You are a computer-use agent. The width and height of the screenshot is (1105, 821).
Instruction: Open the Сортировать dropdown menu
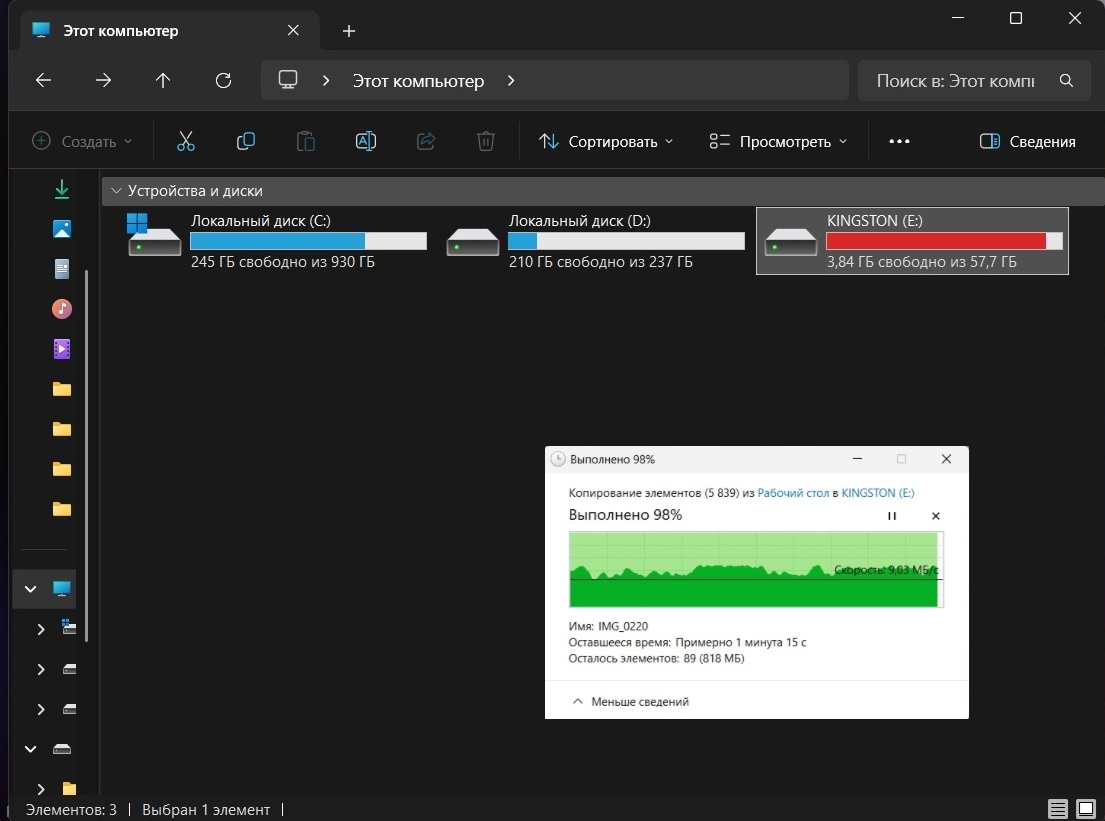tap(606, 141)
